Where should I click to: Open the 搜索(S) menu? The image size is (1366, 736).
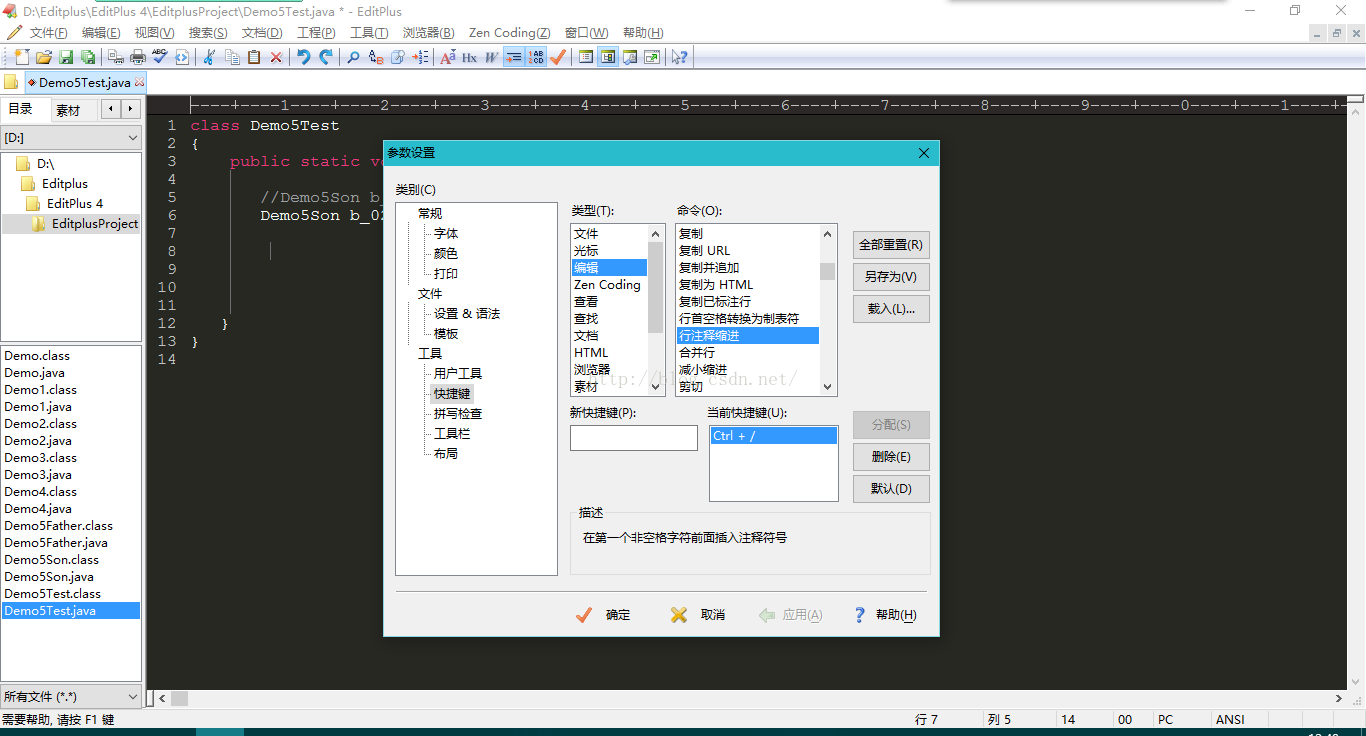pos(208,33)
